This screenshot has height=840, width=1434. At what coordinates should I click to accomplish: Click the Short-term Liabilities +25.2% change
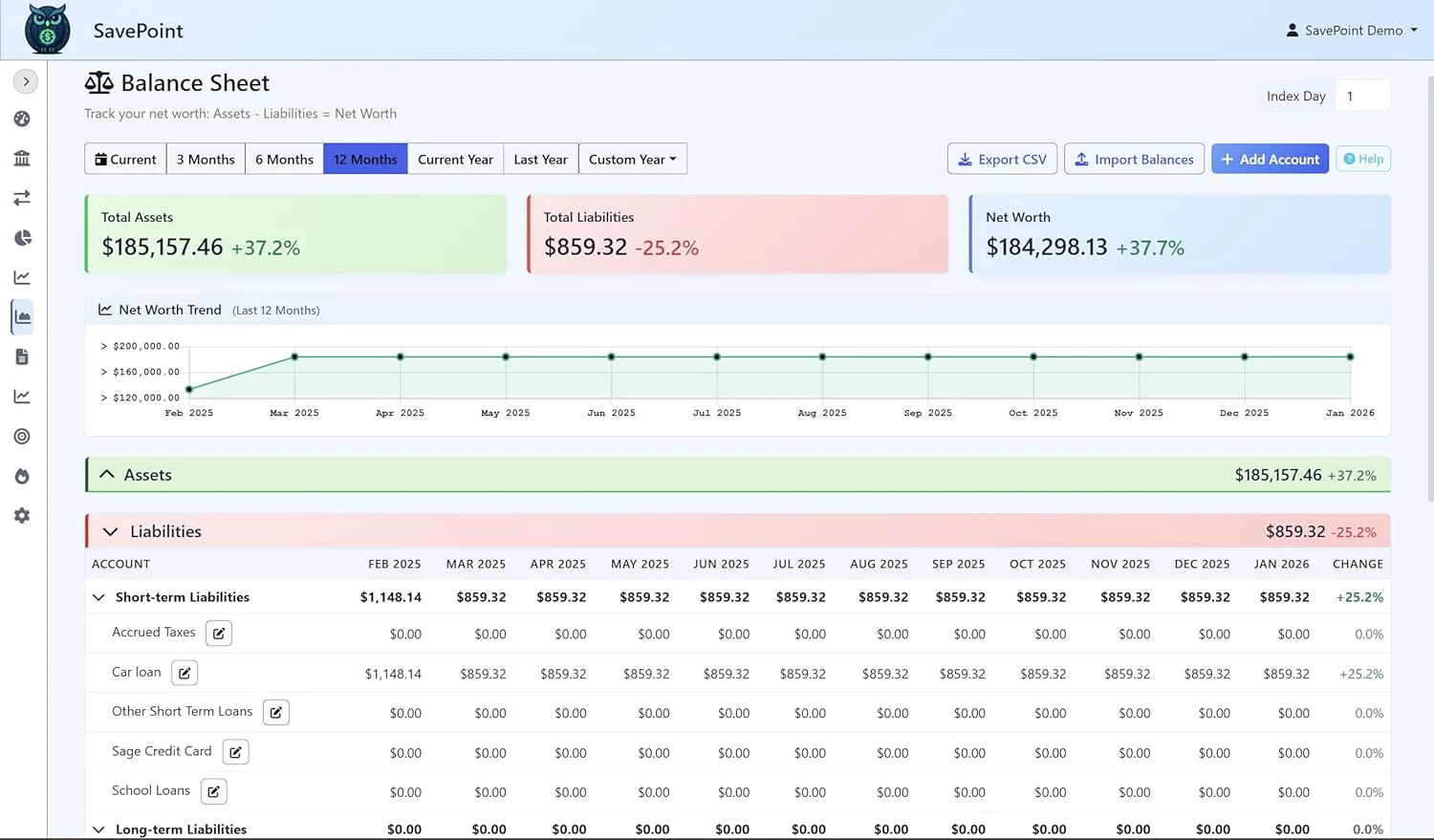pos(1359,597)
